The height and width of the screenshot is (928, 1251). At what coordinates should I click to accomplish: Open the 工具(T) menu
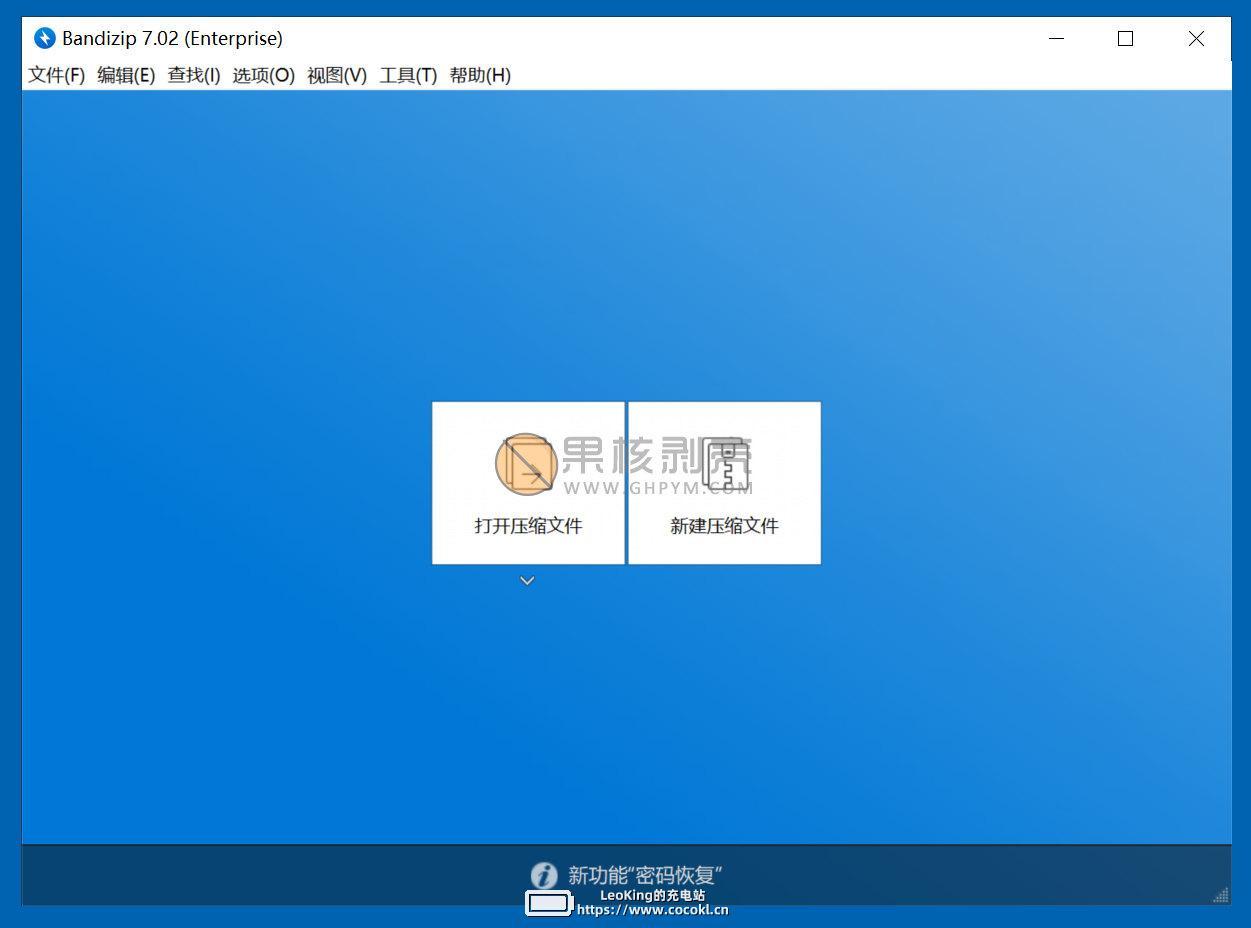[408, 75]
